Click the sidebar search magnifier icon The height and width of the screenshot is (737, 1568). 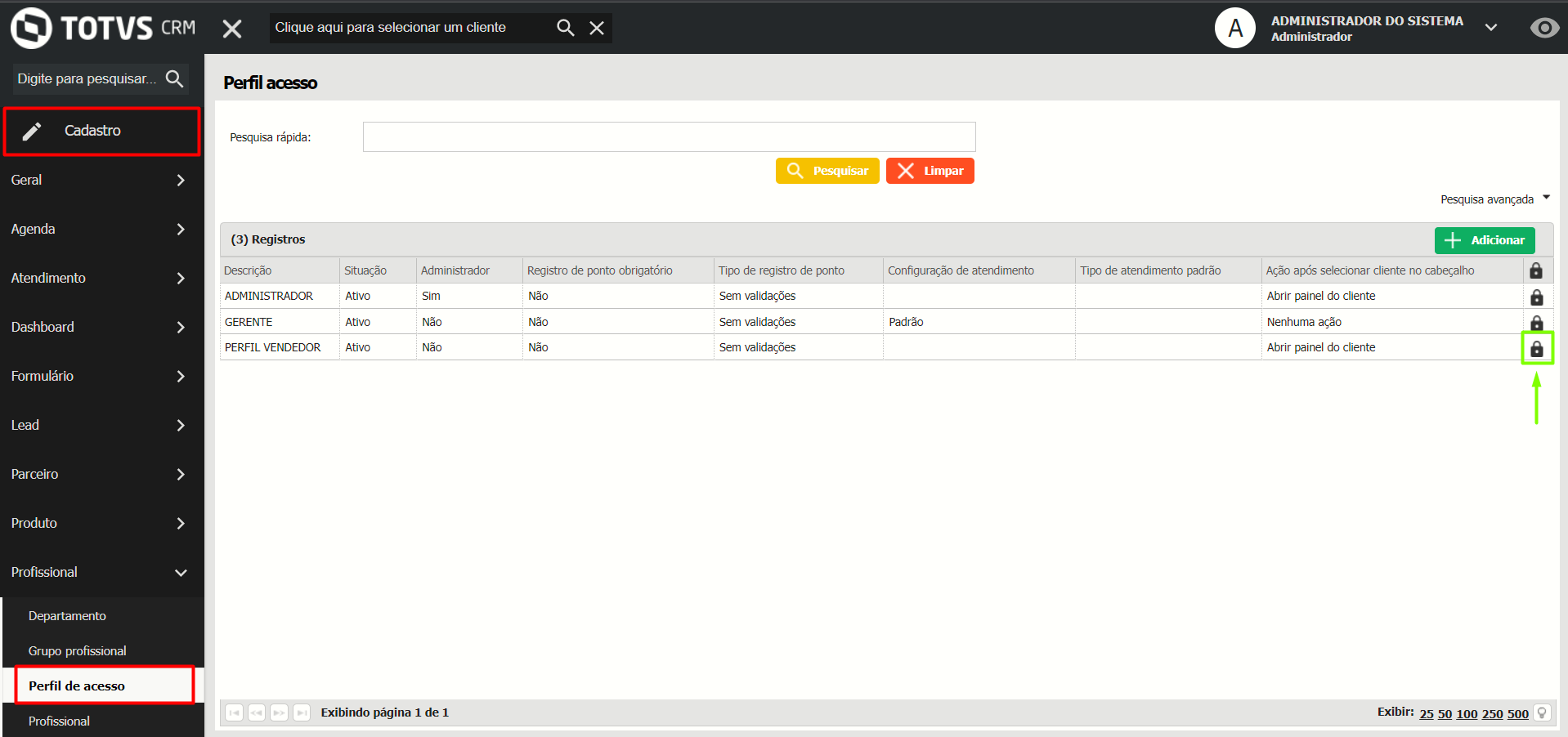pyautogui.click(x=174, y=78)
